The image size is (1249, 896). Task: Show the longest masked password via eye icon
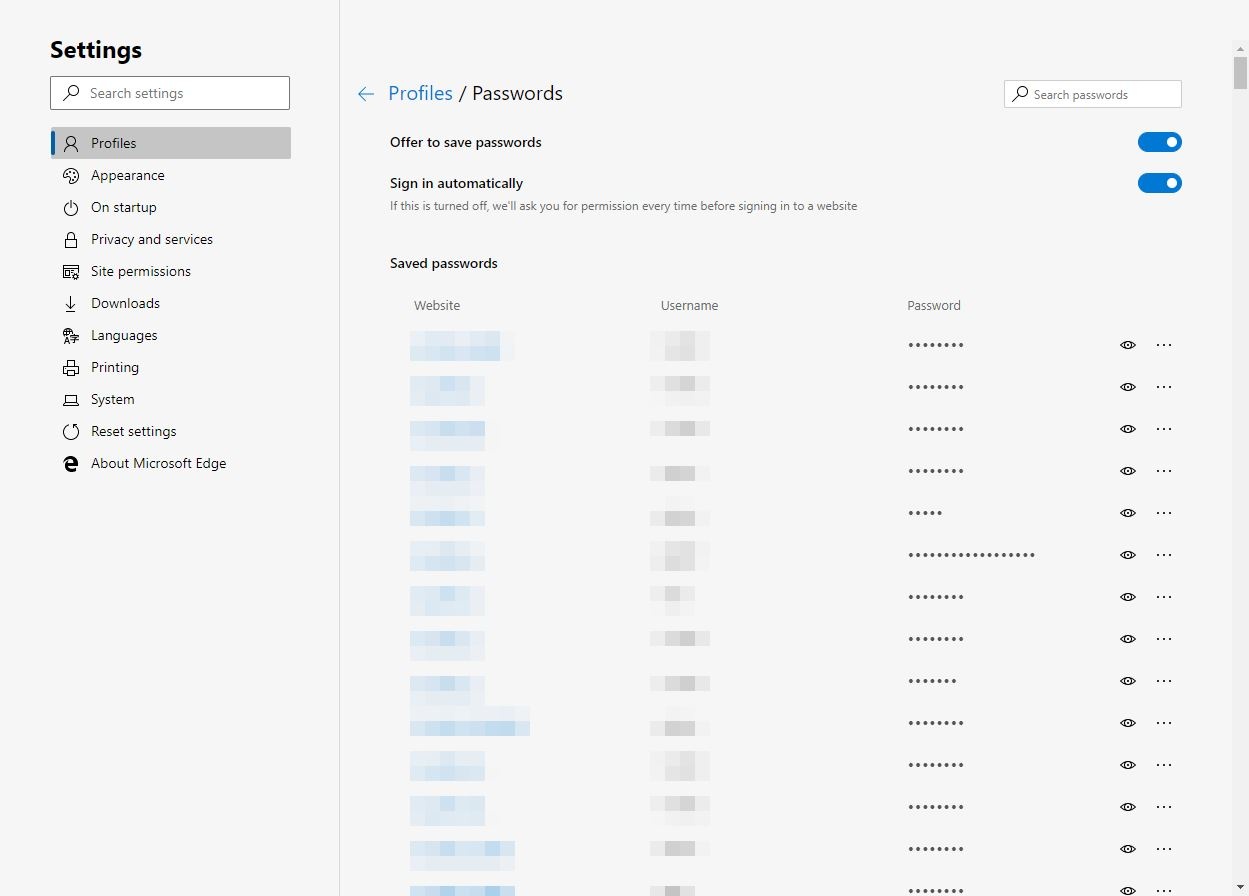(1128, 555)
